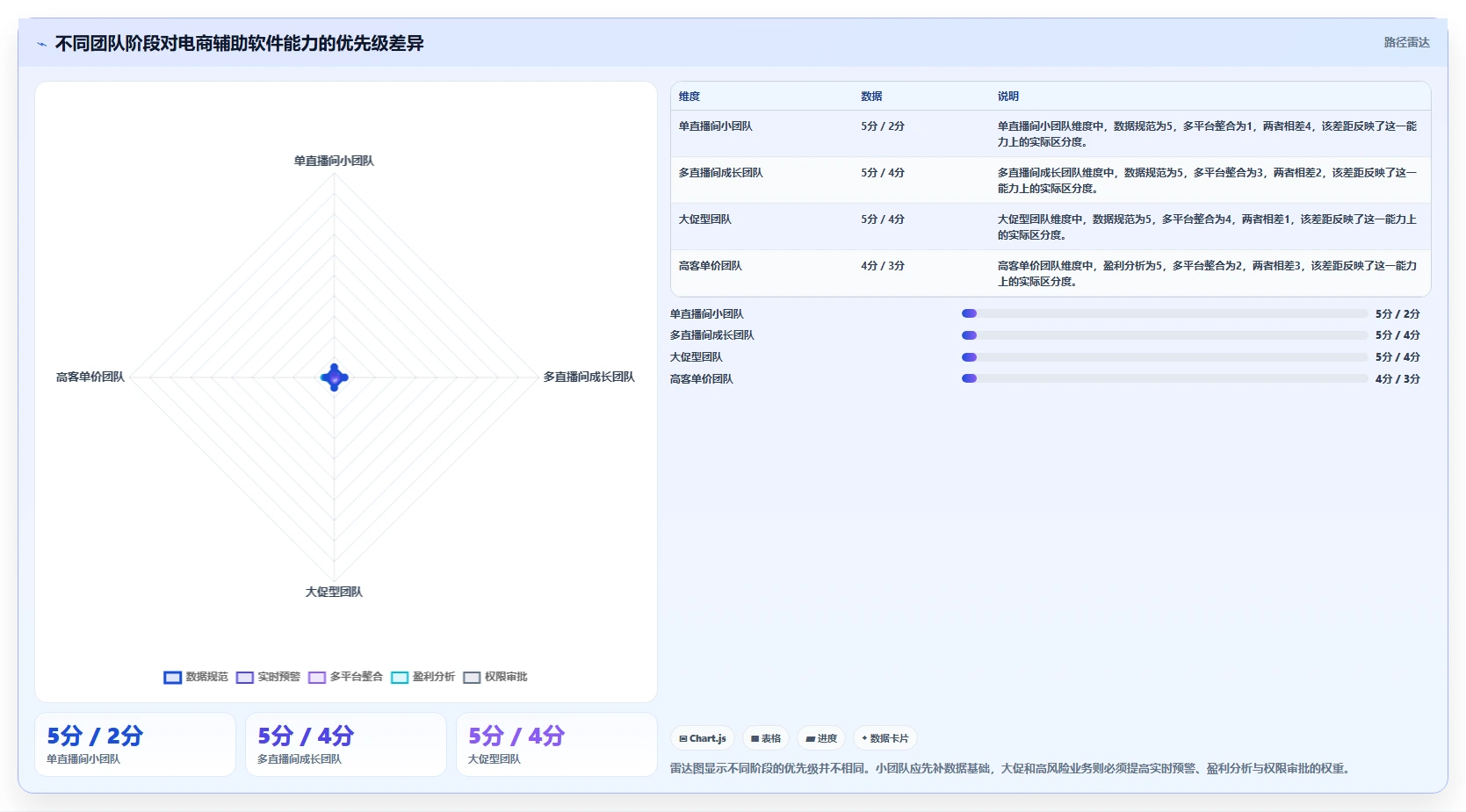The height and width of the screenshot is (812, 1466).
Task: Click the table description for 高客单价团队
Action: click(x=1207, y=274)
